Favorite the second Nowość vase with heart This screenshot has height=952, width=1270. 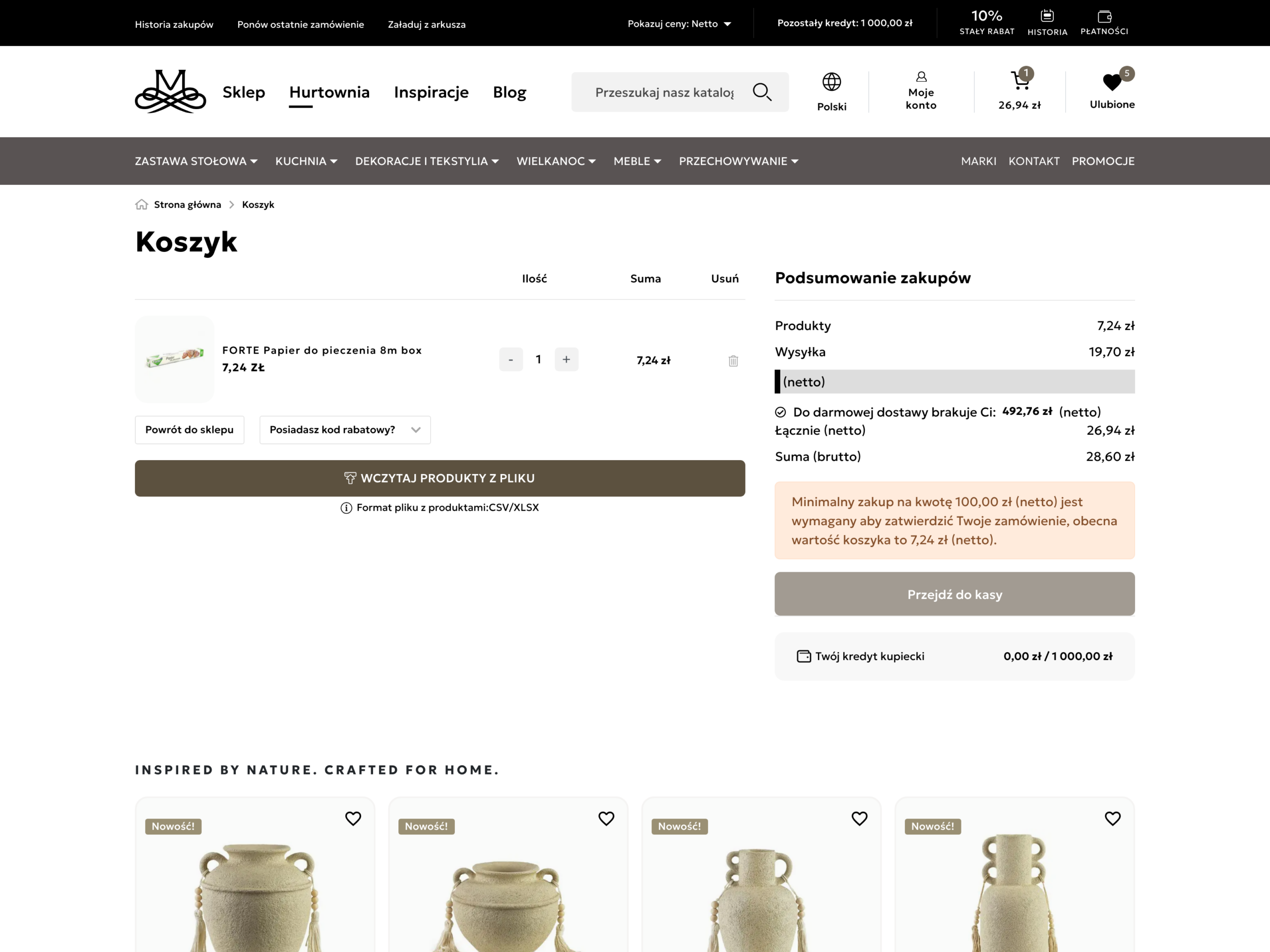tap(606, 818)
